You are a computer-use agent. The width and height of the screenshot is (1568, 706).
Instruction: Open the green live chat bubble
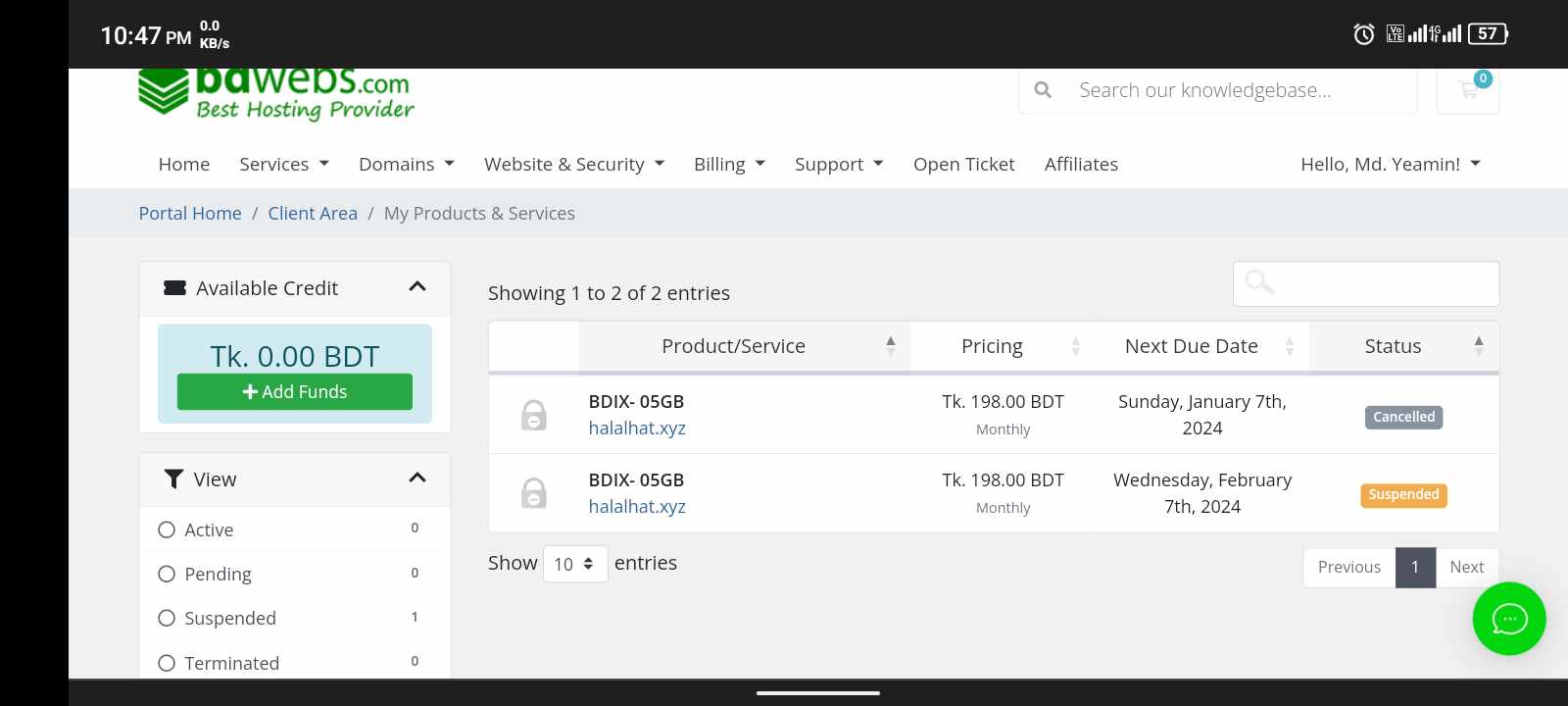point(1509,619)
